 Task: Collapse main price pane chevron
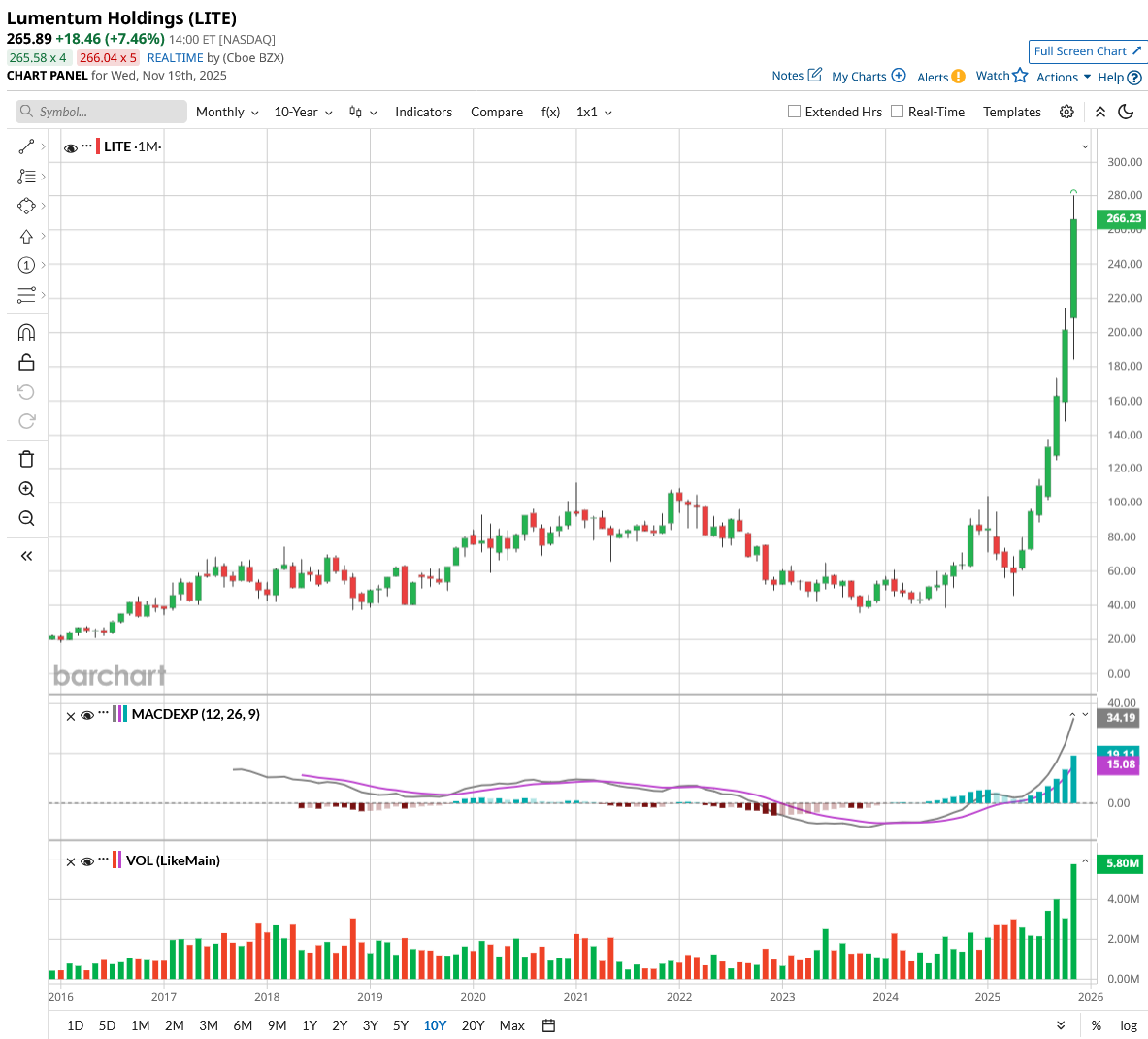(1085, 147)
